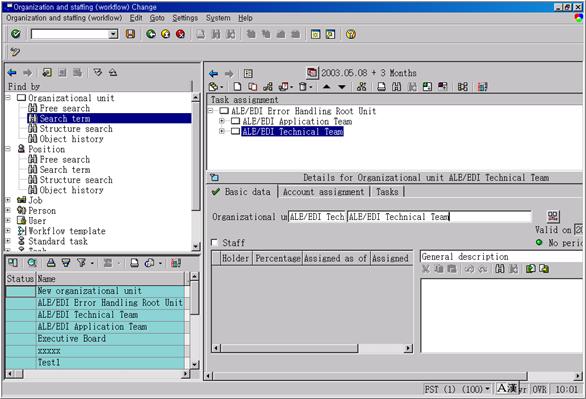Collapse the Position search node

coord(8,149)
